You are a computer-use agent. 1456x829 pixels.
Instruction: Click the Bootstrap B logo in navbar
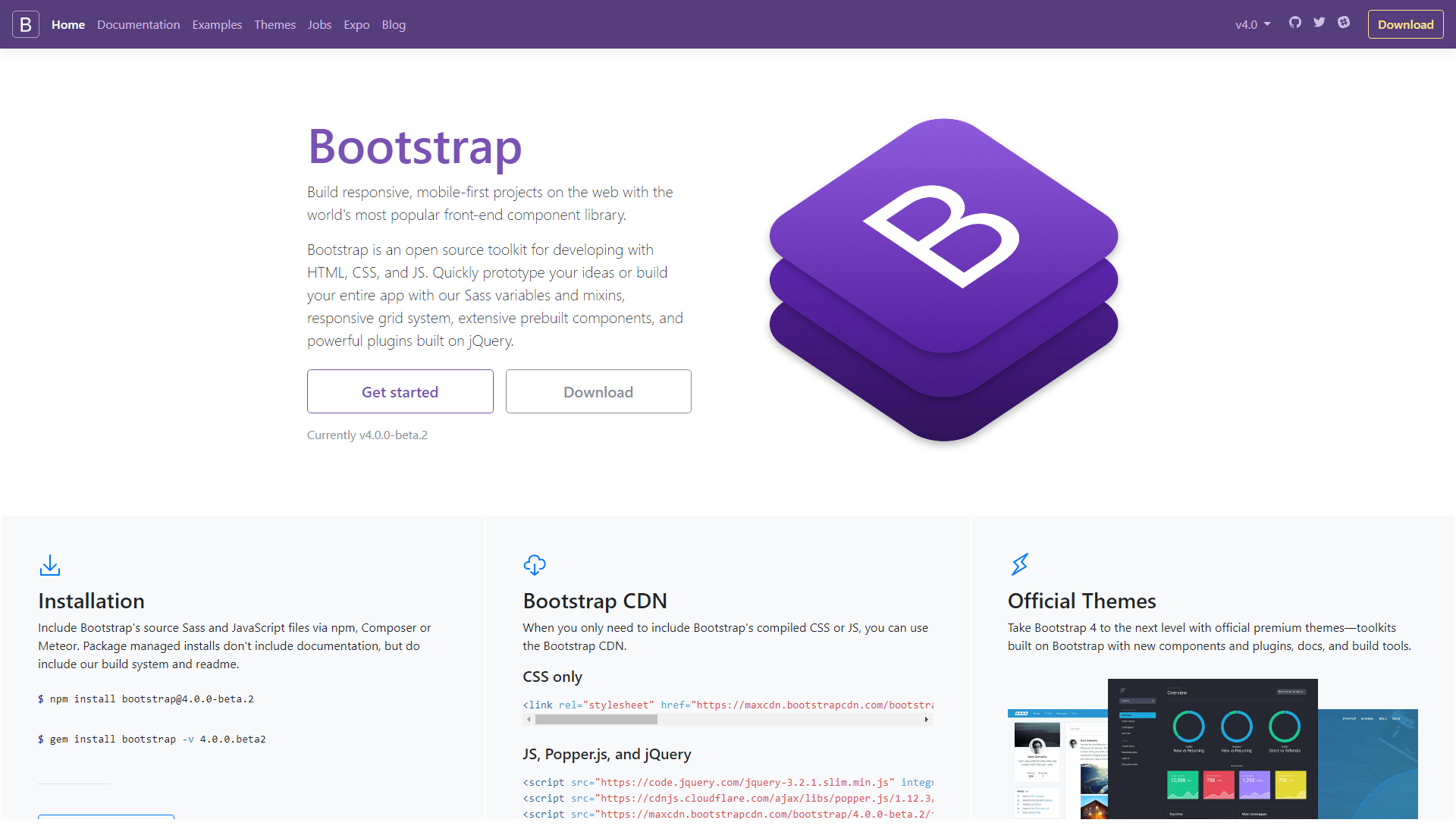click(x=25, y=24)
